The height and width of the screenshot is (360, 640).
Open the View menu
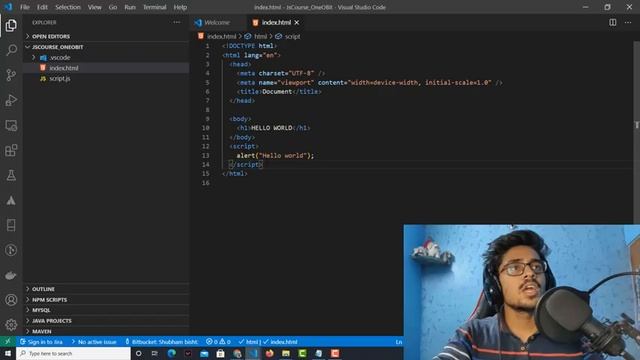94,7
